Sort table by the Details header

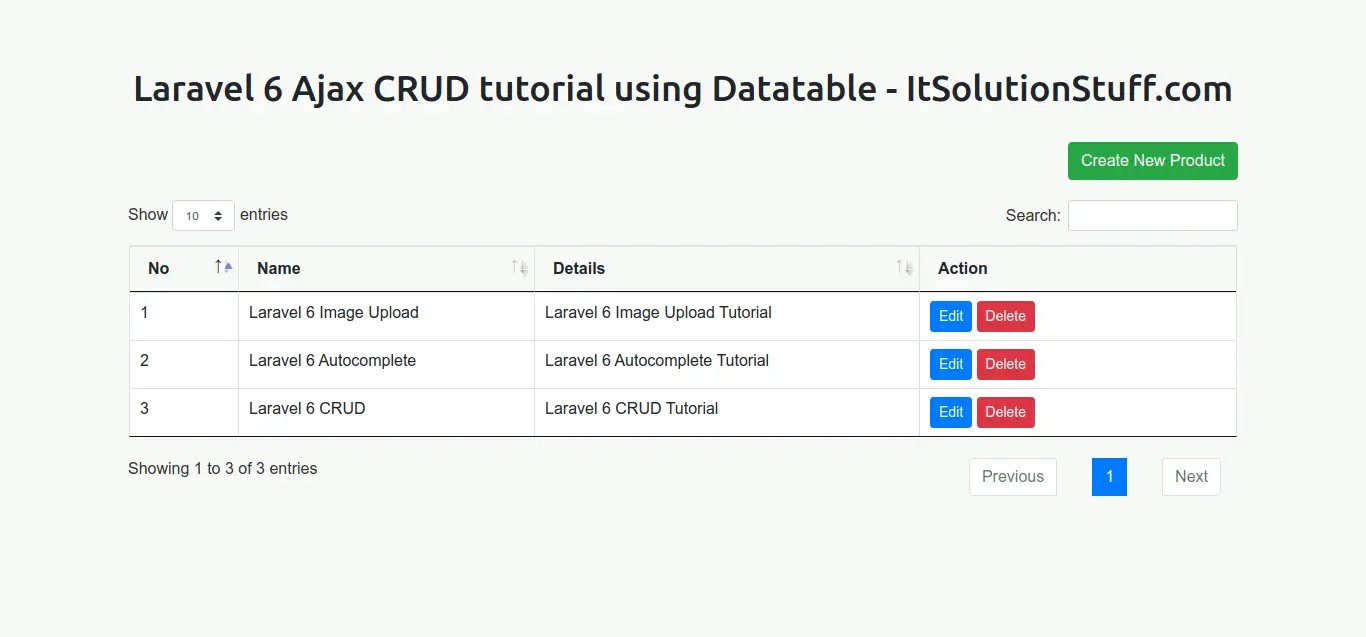579,268
